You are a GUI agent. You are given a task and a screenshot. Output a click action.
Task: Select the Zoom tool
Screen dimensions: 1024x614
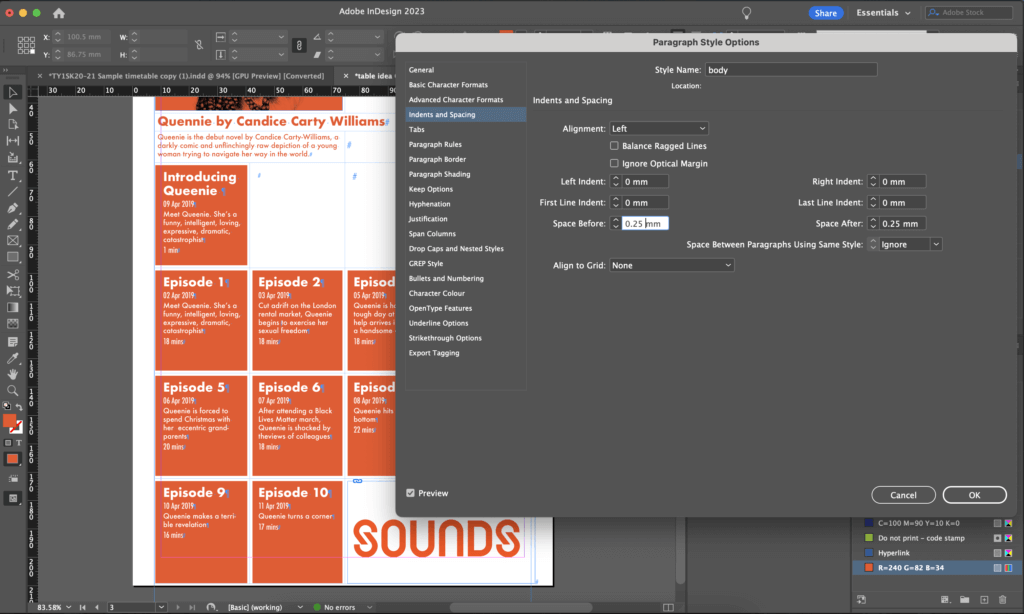(x=12, y=391)
